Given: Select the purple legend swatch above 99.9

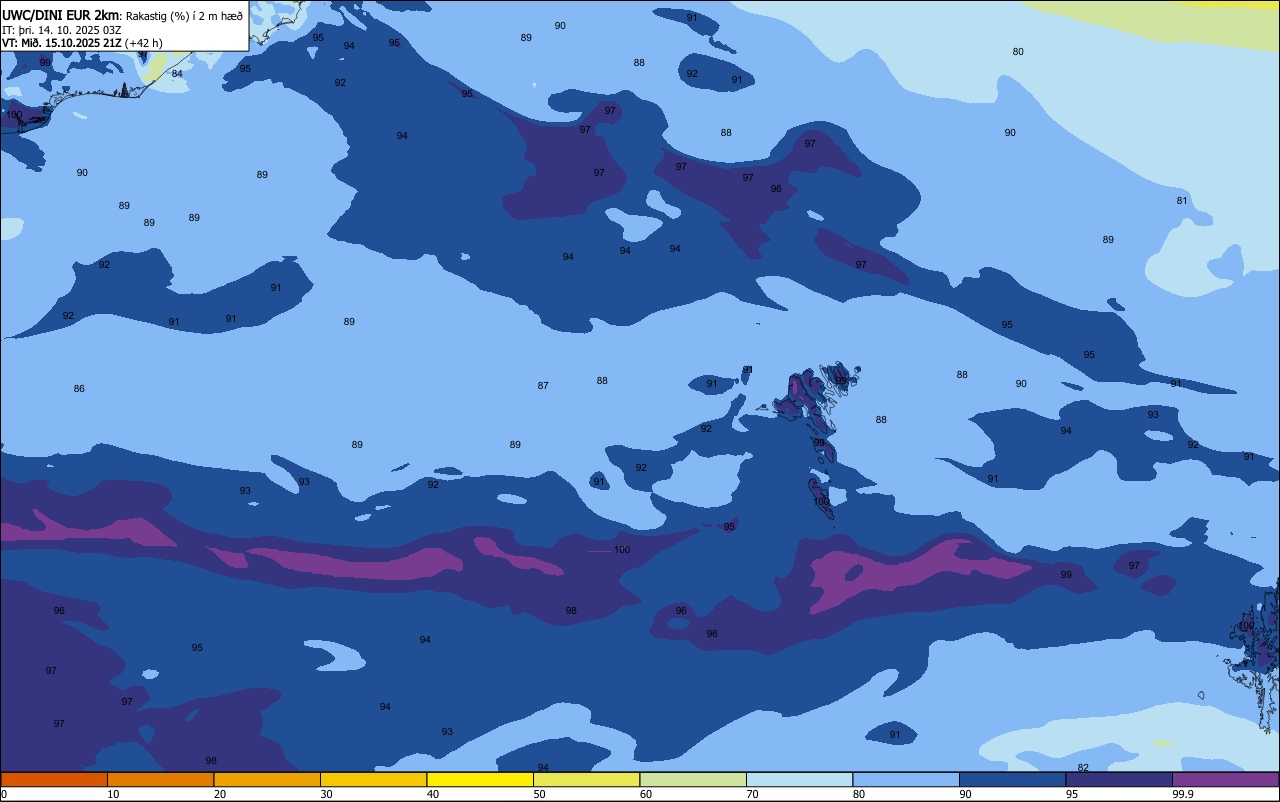Looking at the screenshot, I should (1225, 779).
